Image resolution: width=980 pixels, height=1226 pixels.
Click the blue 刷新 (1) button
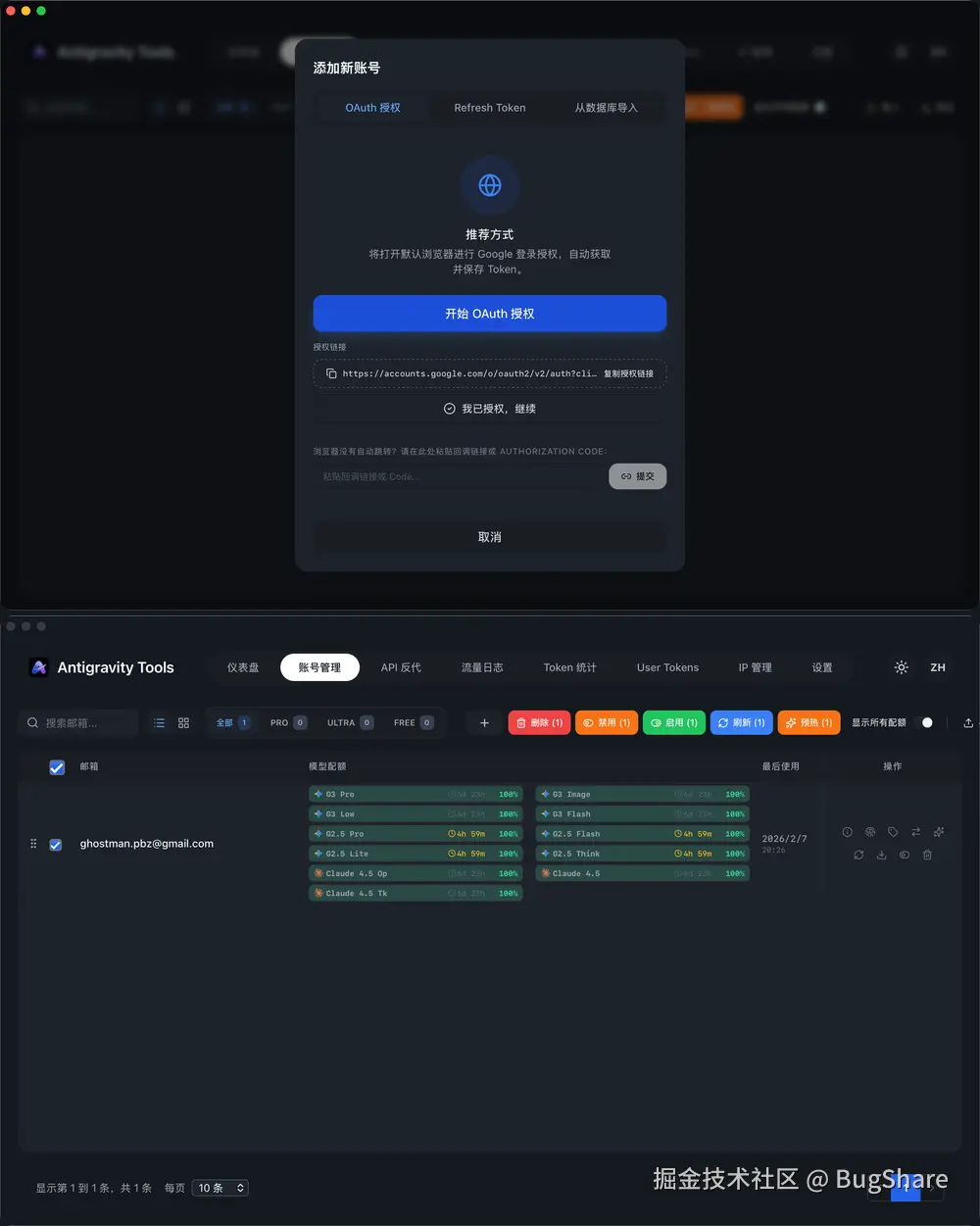click(x=742, y=722)
